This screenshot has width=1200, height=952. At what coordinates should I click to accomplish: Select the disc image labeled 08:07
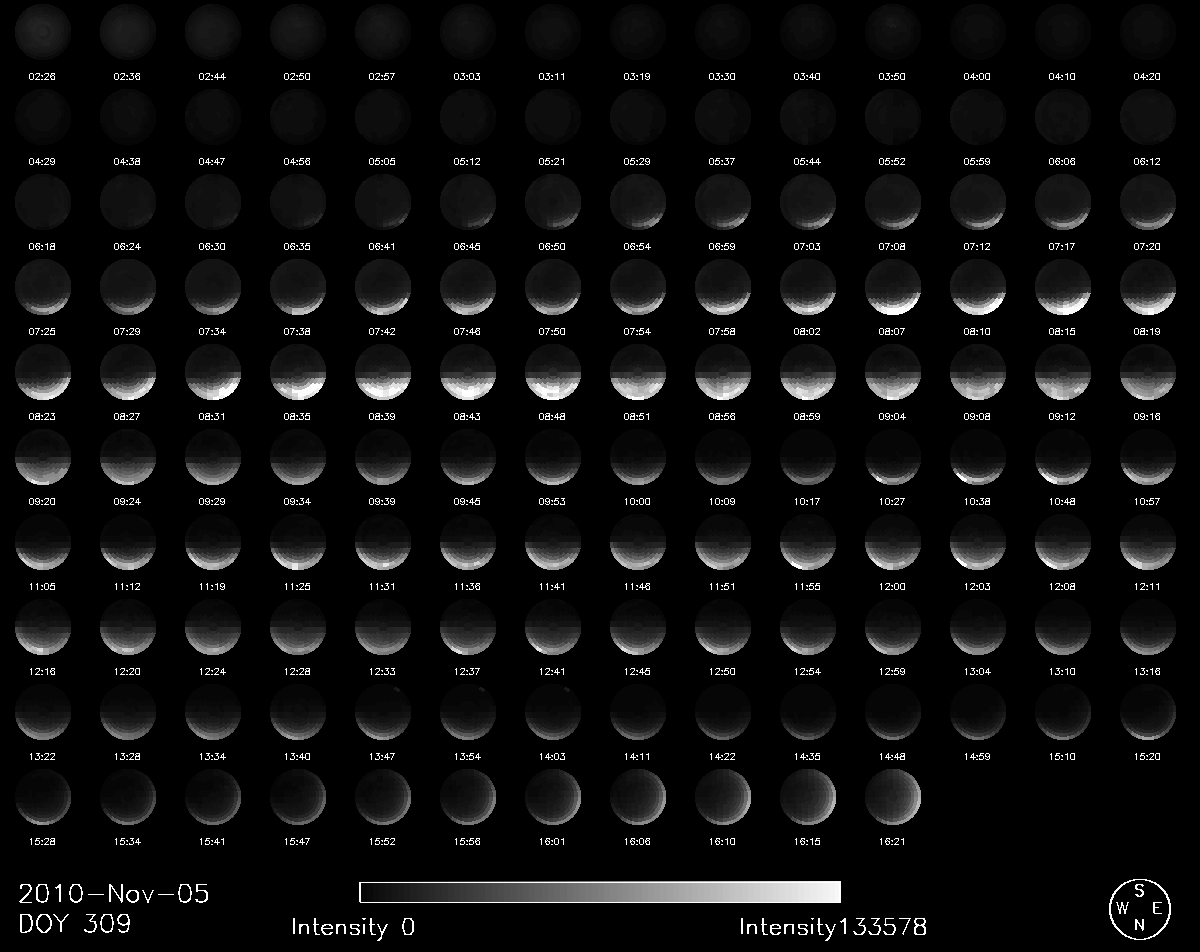pos(893,285)
